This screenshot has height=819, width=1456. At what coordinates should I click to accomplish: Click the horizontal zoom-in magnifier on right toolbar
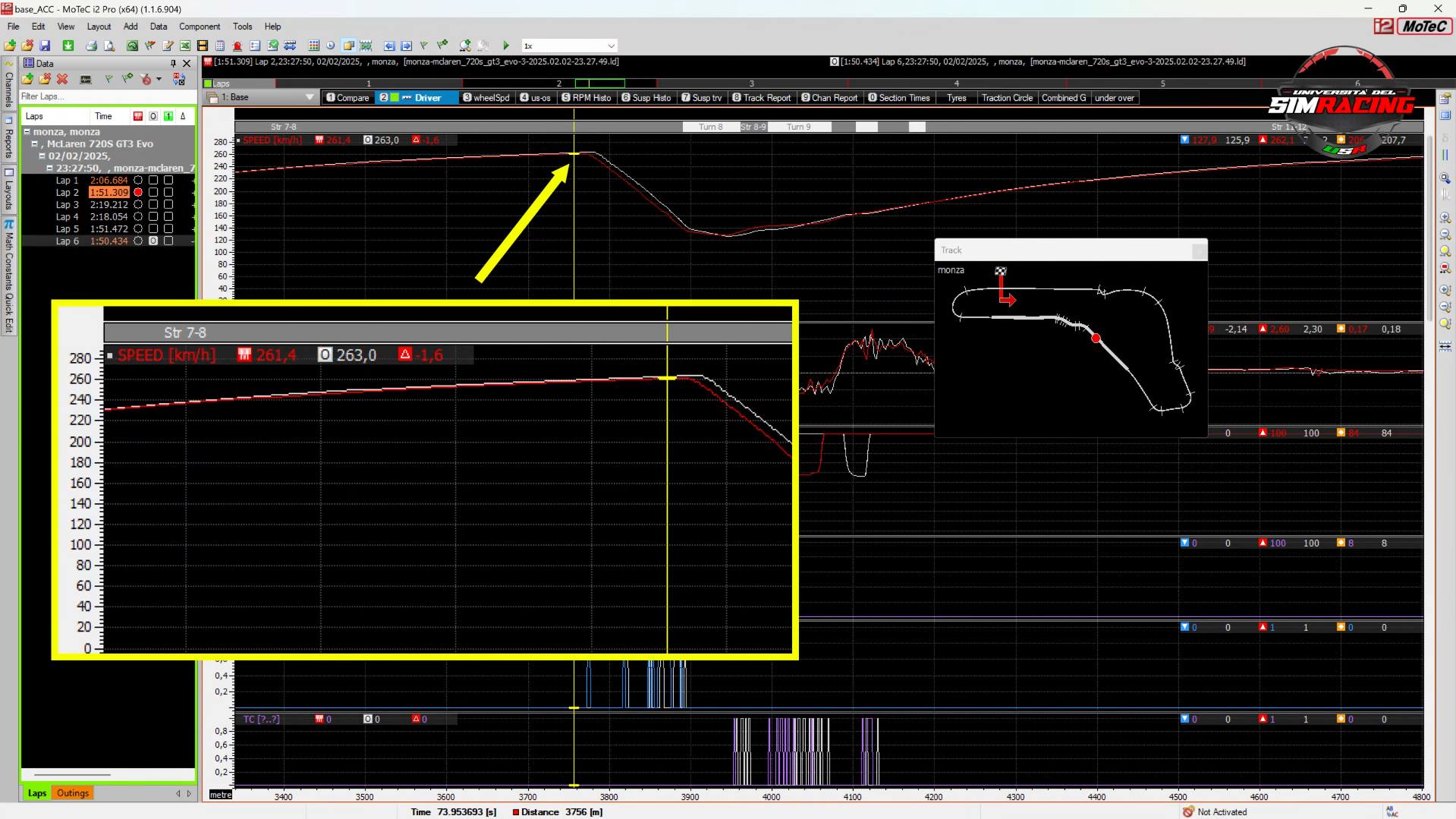click(x=1445, y=218)
